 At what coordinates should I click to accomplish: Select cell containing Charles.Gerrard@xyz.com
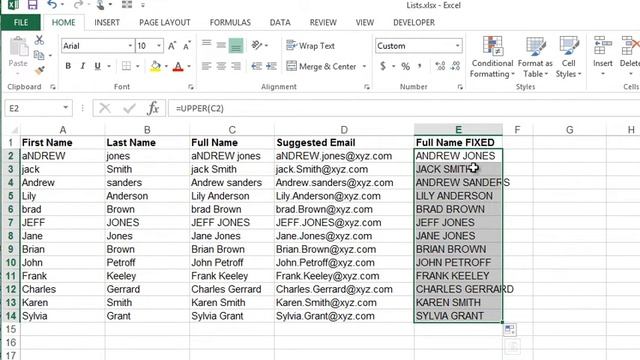coord(344,289)
